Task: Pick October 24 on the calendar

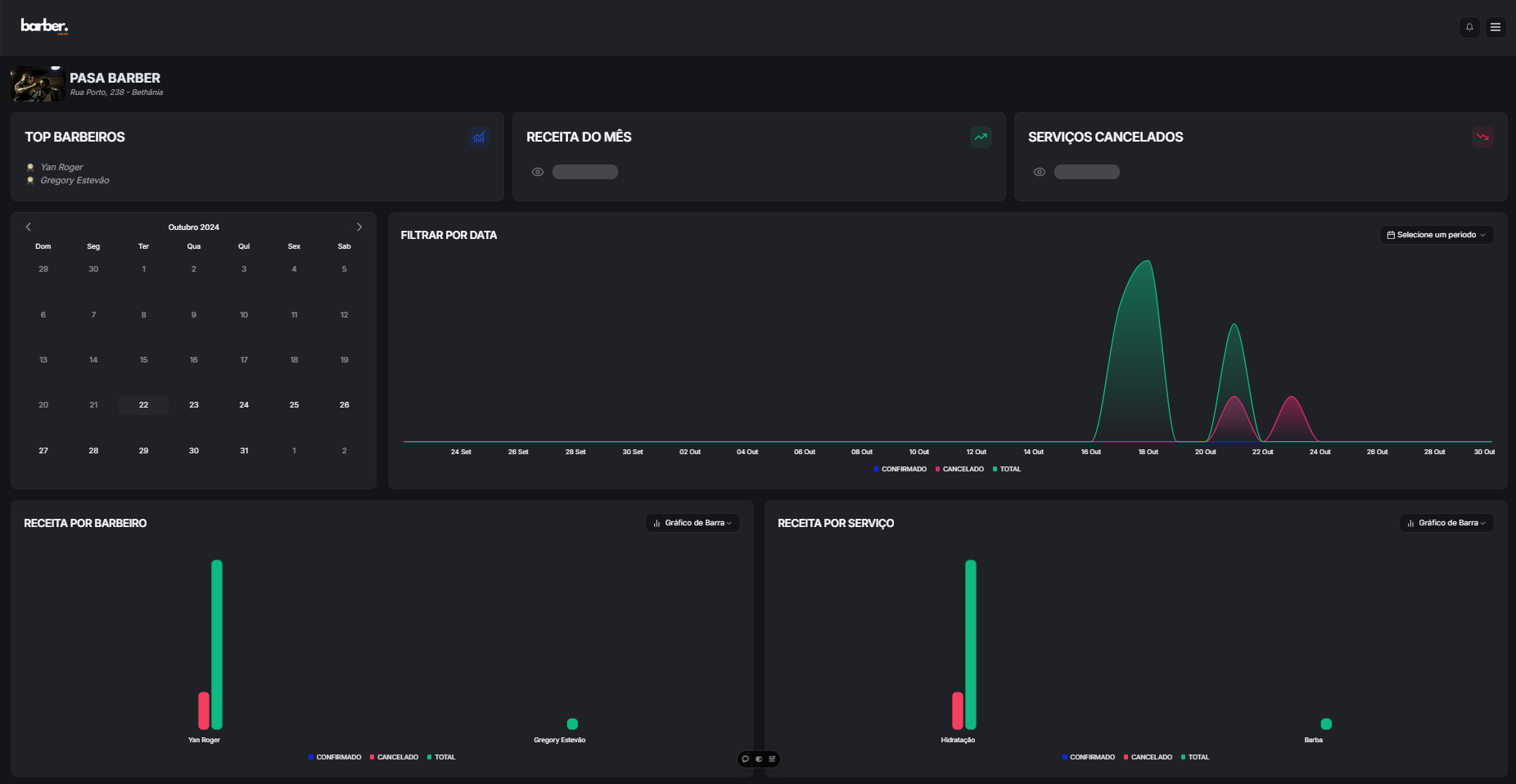Action: click(244, 405)
